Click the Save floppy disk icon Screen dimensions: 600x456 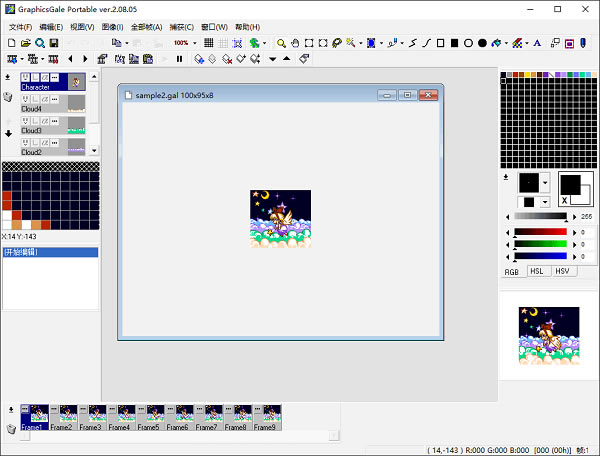coord(53,43)
